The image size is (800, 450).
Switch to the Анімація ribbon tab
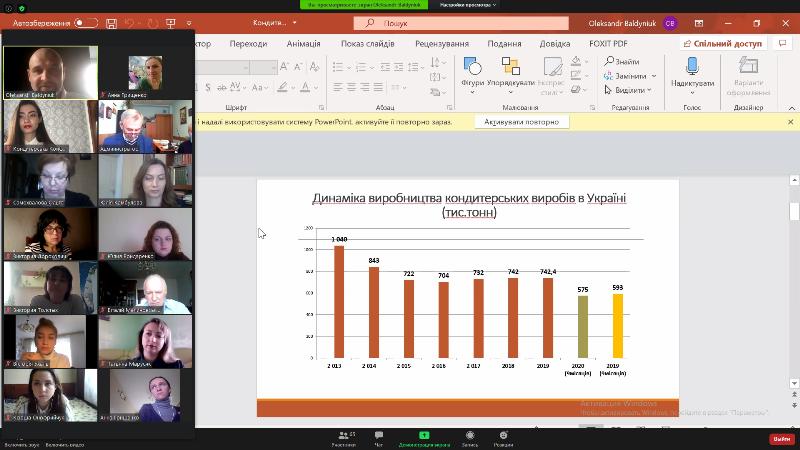[302, 44]
